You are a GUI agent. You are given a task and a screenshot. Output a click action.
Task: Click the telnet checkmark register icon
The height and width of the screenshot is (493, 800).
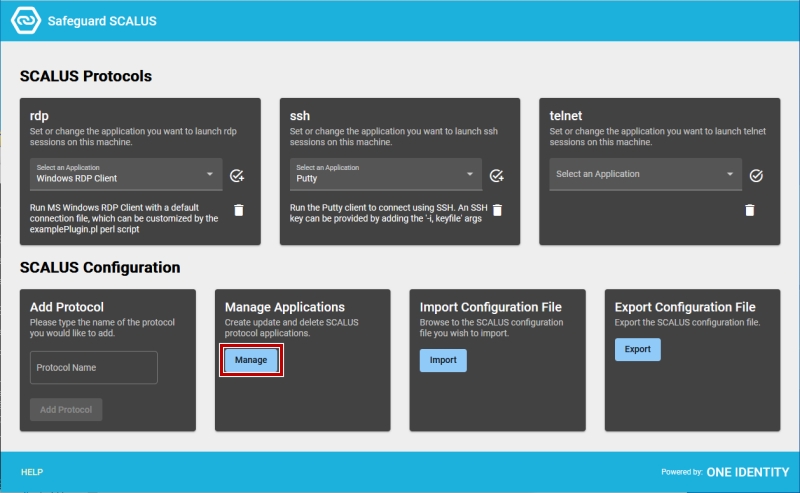(x=756, y=176)
